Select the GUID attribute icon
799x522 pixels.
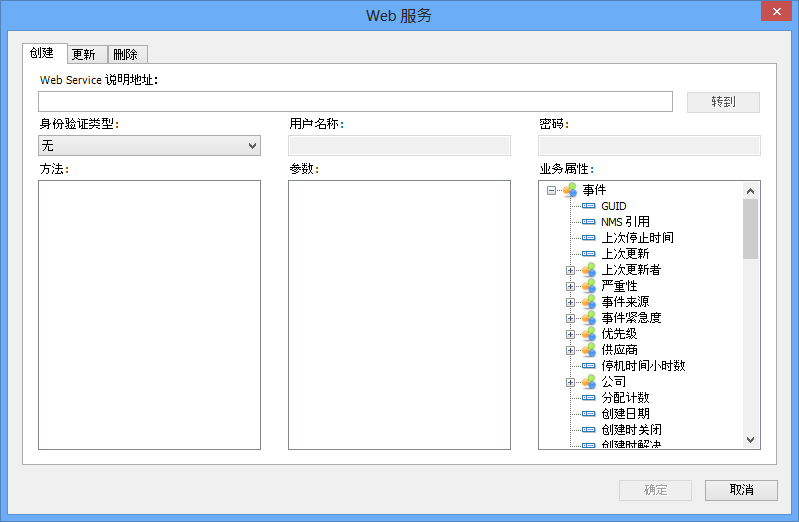tap(588, 206)
